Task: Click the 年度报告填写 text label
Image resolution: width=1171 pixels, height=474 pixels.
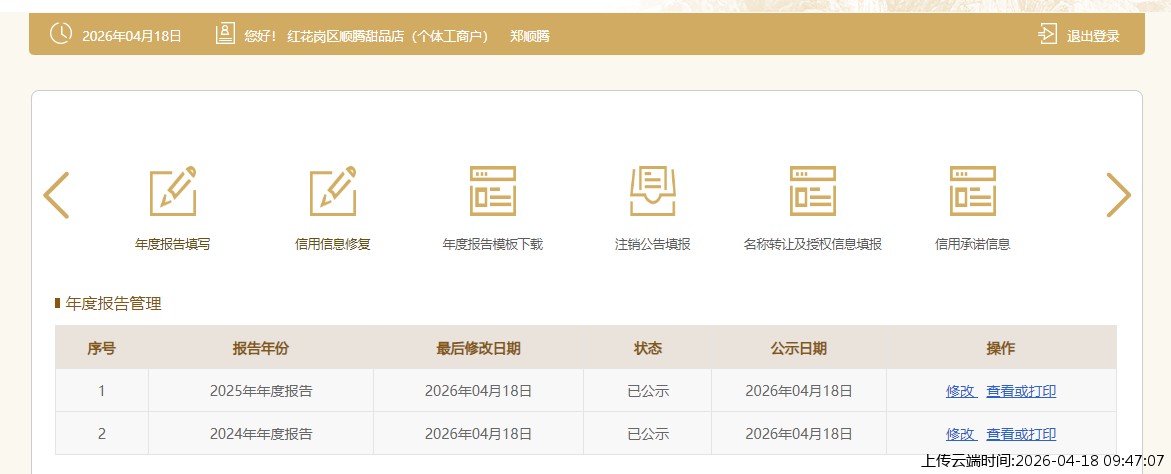Action: 172,244
